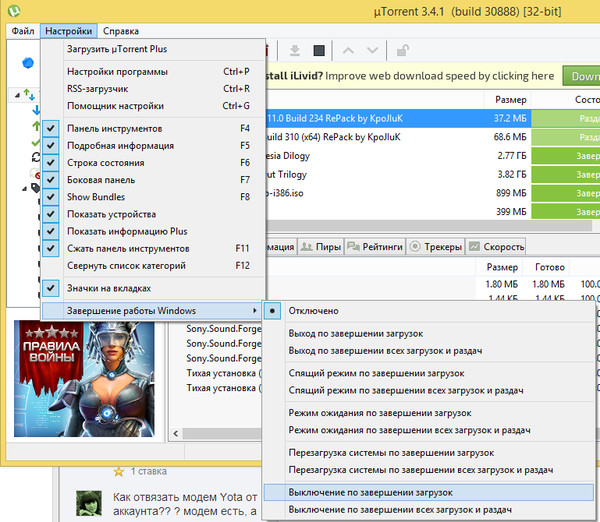Choose Выход по завершении всех загрузок и раздач
Screen dimensions: 600x522
point(429,351)
